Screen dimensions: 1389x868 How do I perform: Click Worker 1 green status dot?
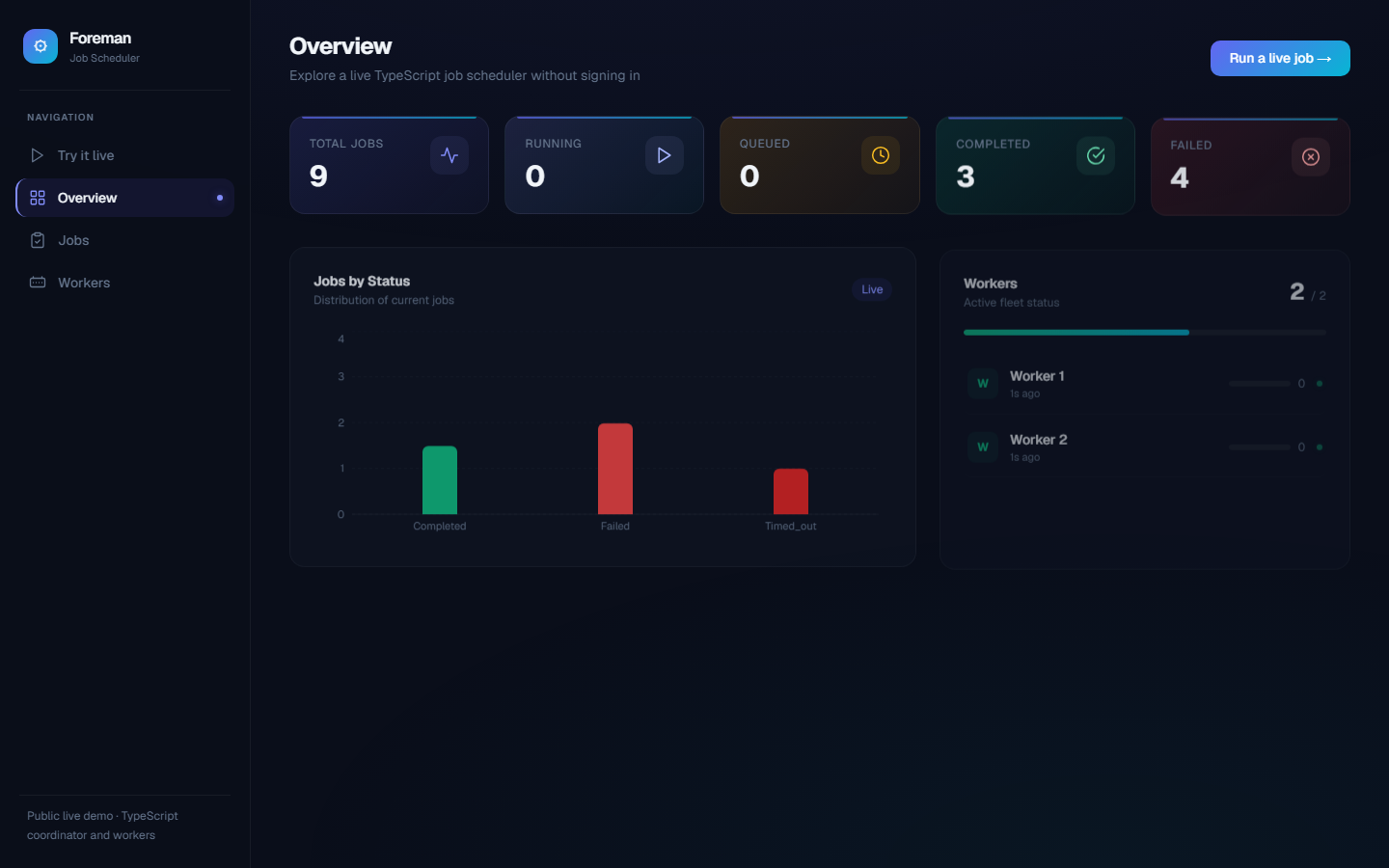[x=1320, y=384]
